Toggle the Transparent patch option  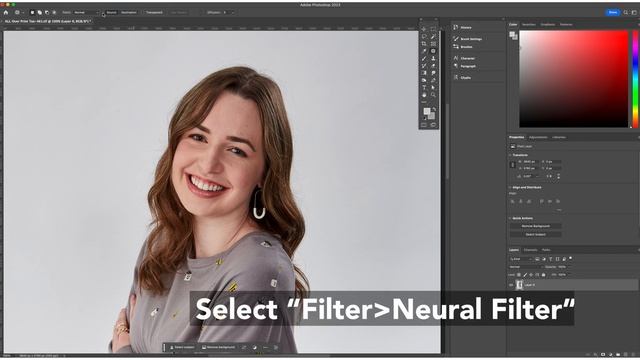[154, 13]
